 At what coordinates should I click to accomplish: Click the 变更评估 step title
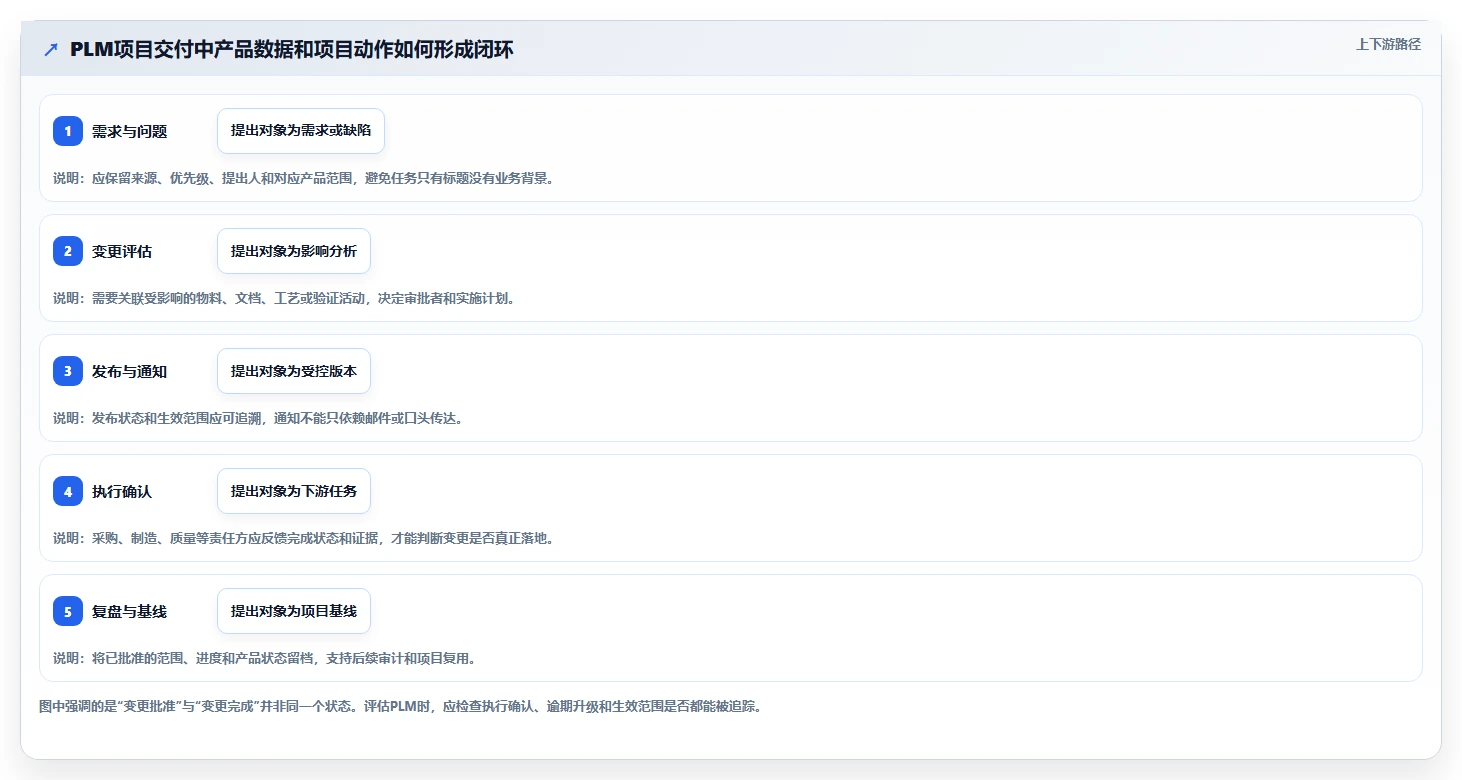[x=122, y=251]
